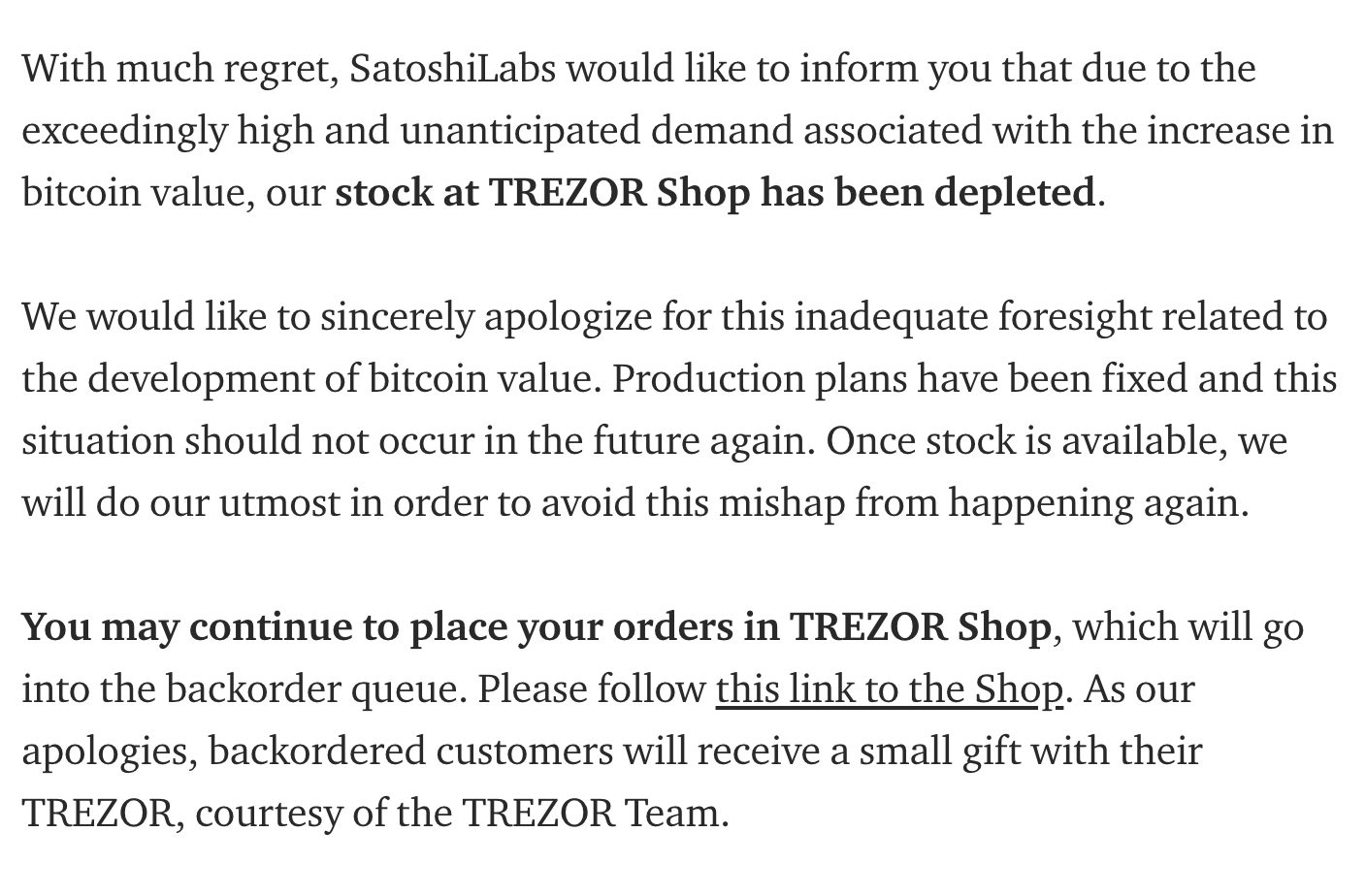Click the phrase "Please follow" before the link

591,689
